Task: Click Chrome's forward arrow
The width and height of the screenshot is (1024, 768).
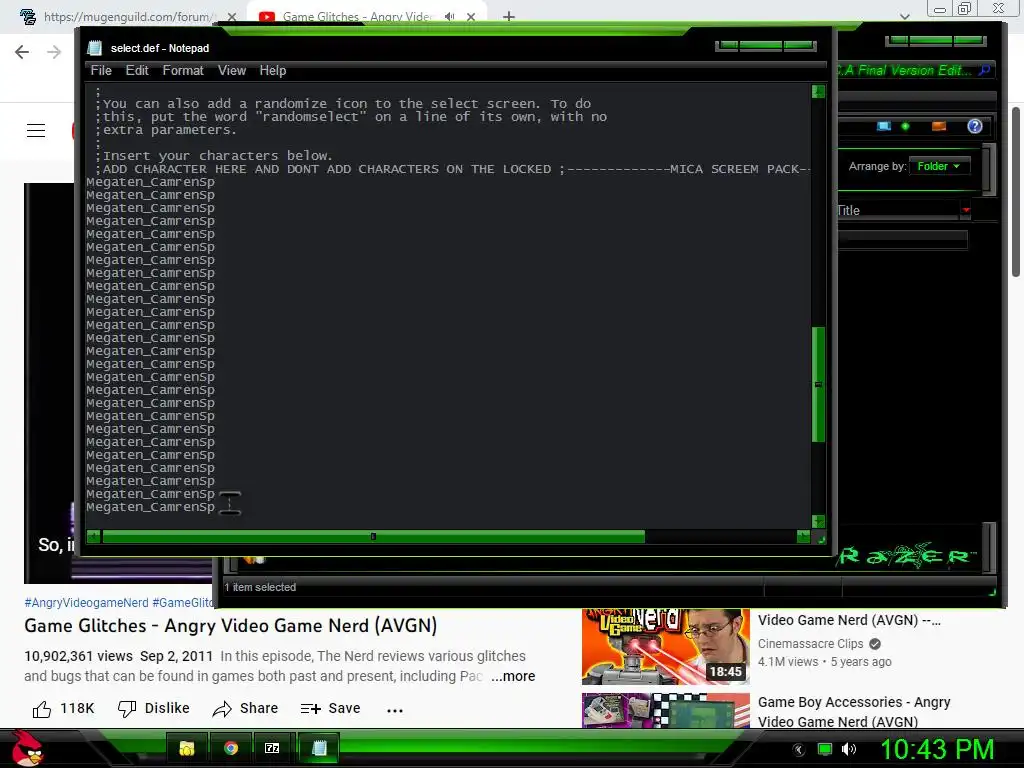Action: [54, 52]
